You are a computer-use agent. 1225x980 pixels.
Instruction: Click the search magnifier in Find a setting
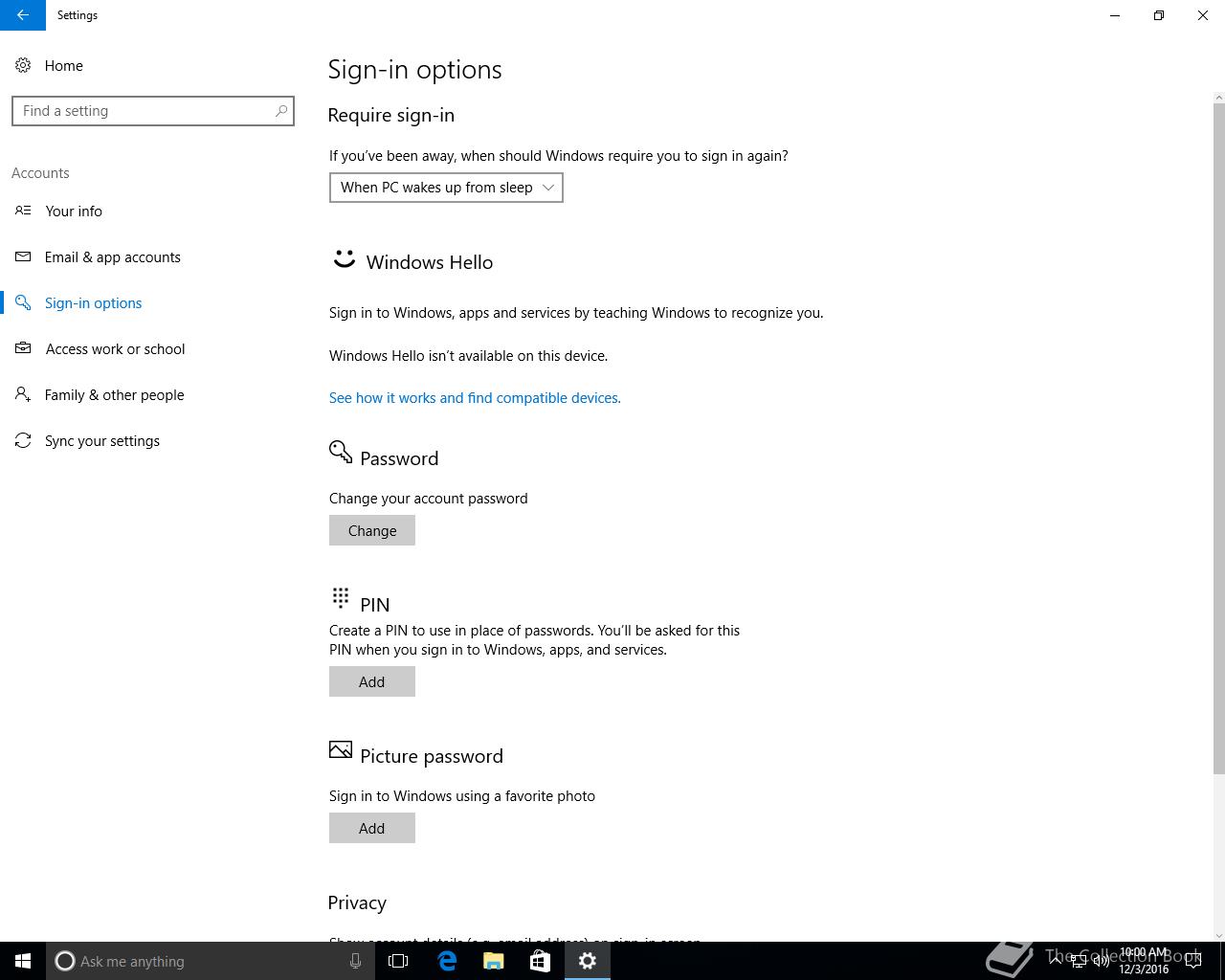[x=281, y=111]
